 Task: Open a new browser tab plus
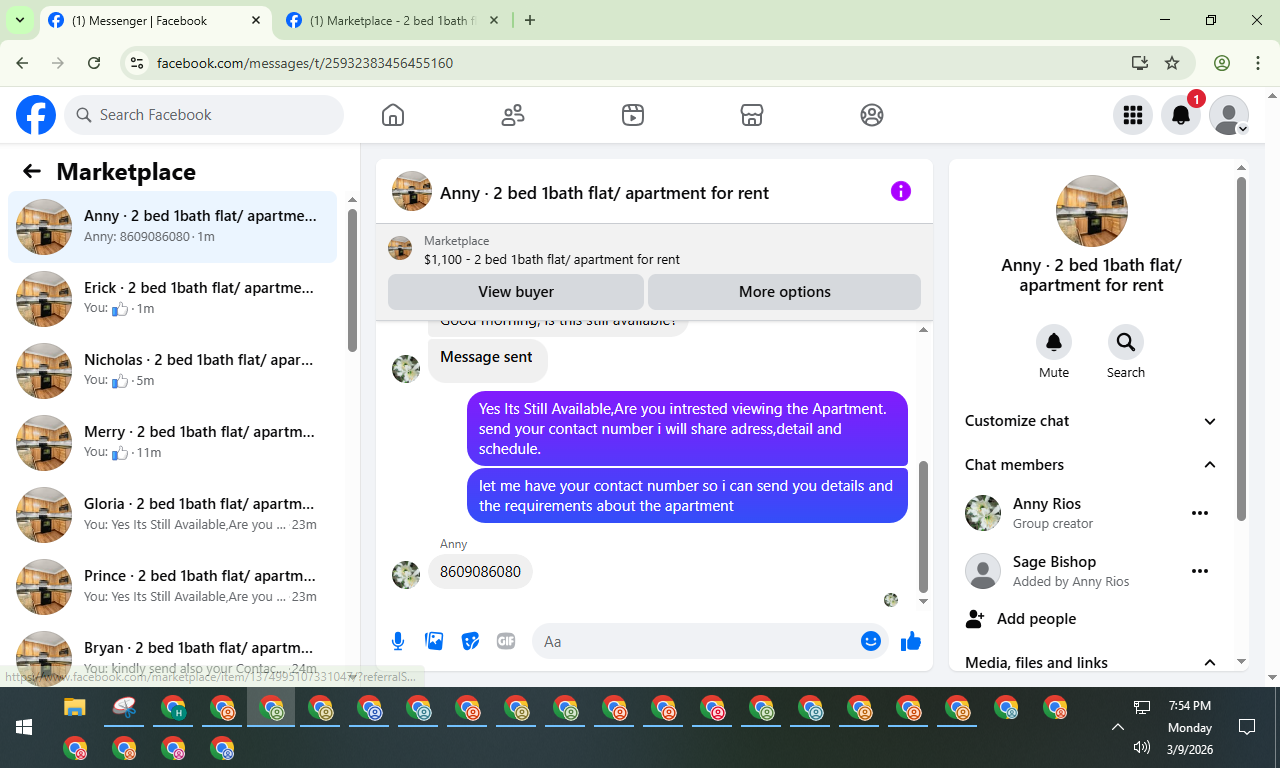pos(530,20)
